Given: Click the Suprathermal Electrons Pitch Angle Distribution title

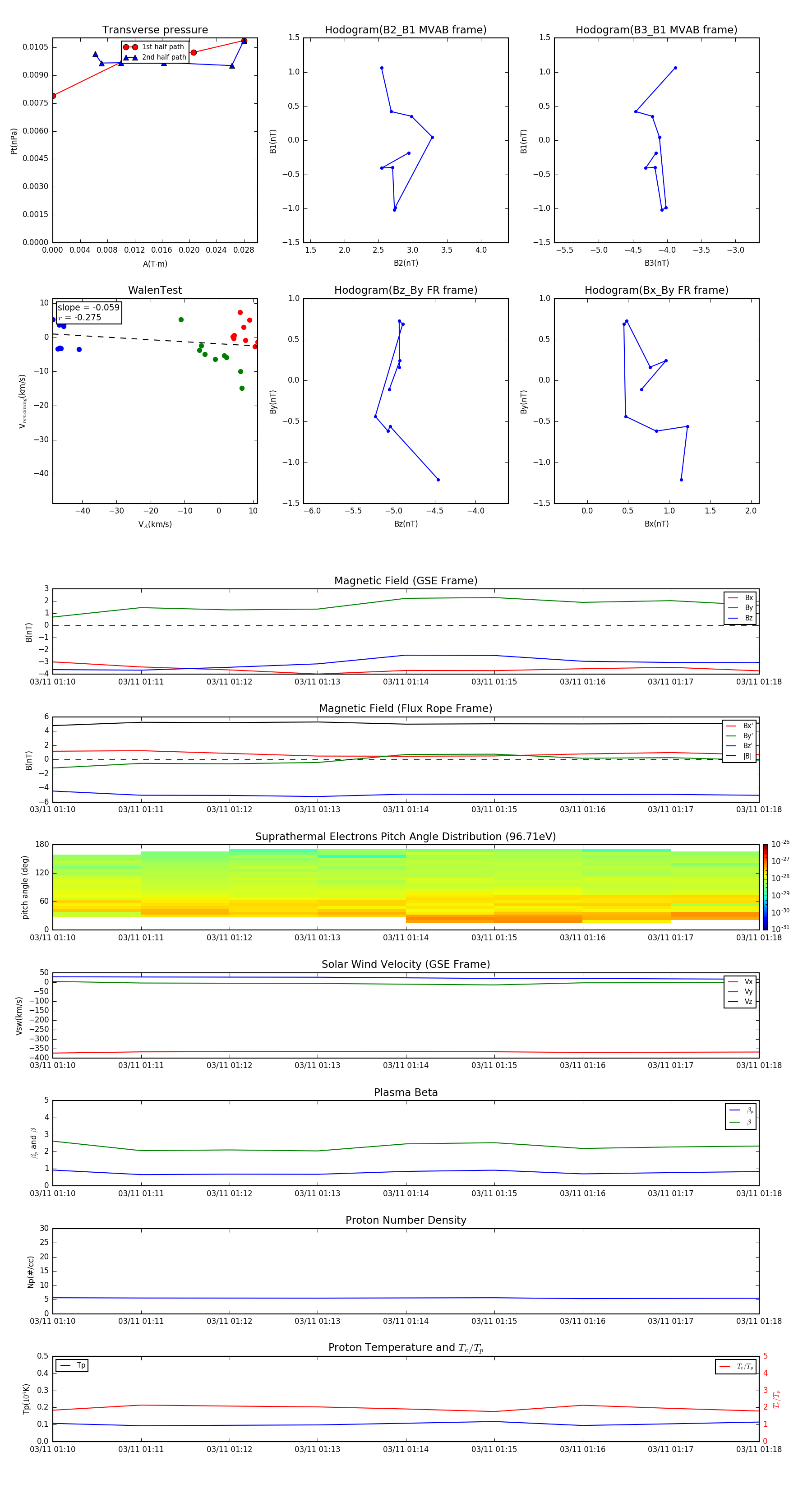Looking at the screenshot, I should (406, 837).
